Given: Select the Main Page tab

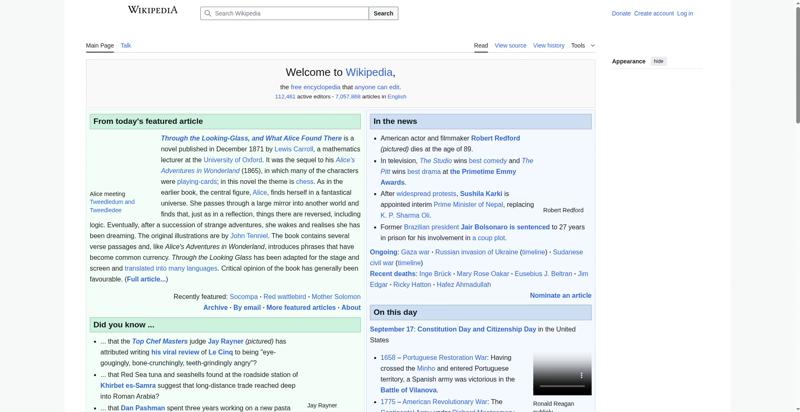Looking at the screenshot, I should [99, 45].
